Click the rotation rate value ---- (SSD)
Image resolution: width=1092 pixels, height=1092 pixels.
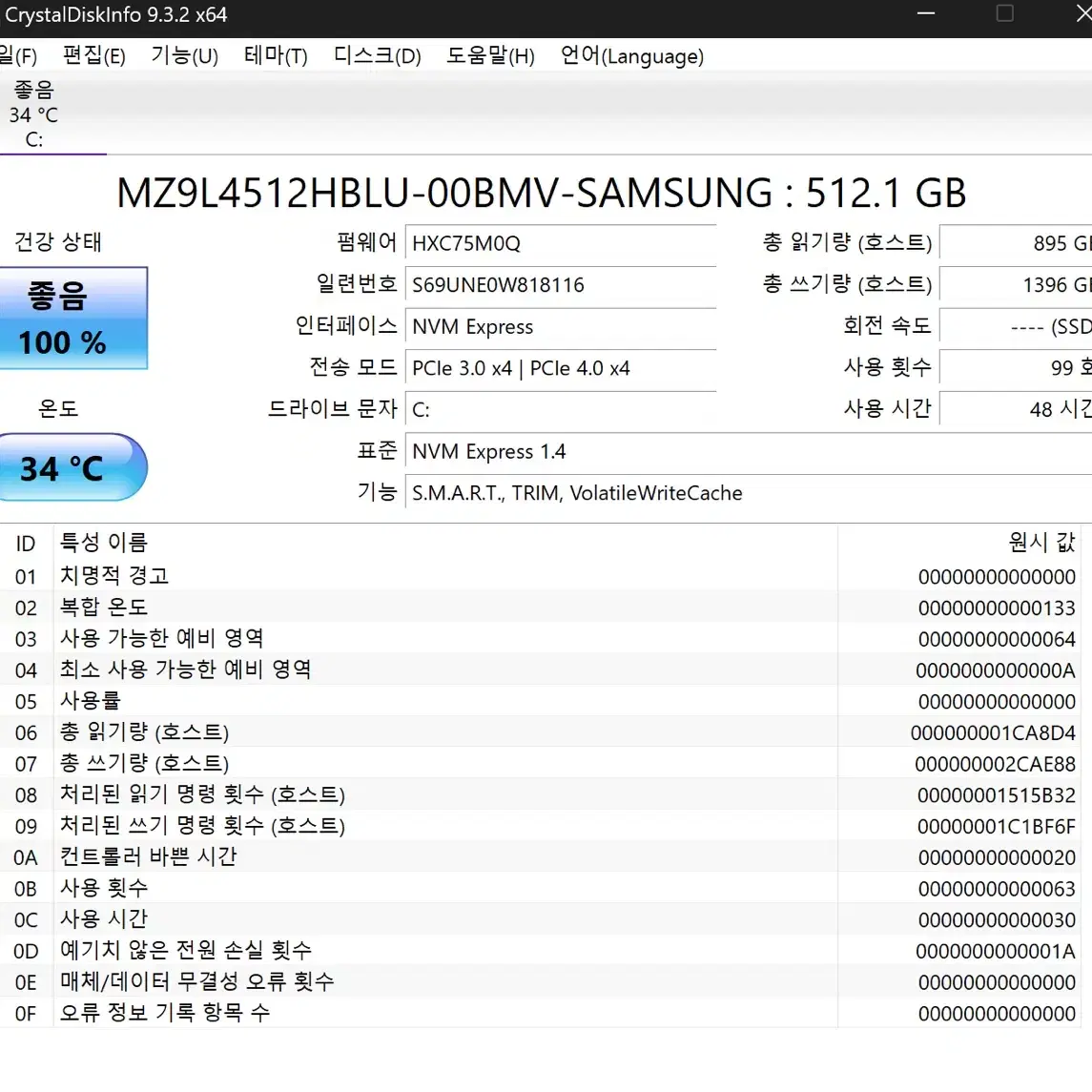[1016, 326]
